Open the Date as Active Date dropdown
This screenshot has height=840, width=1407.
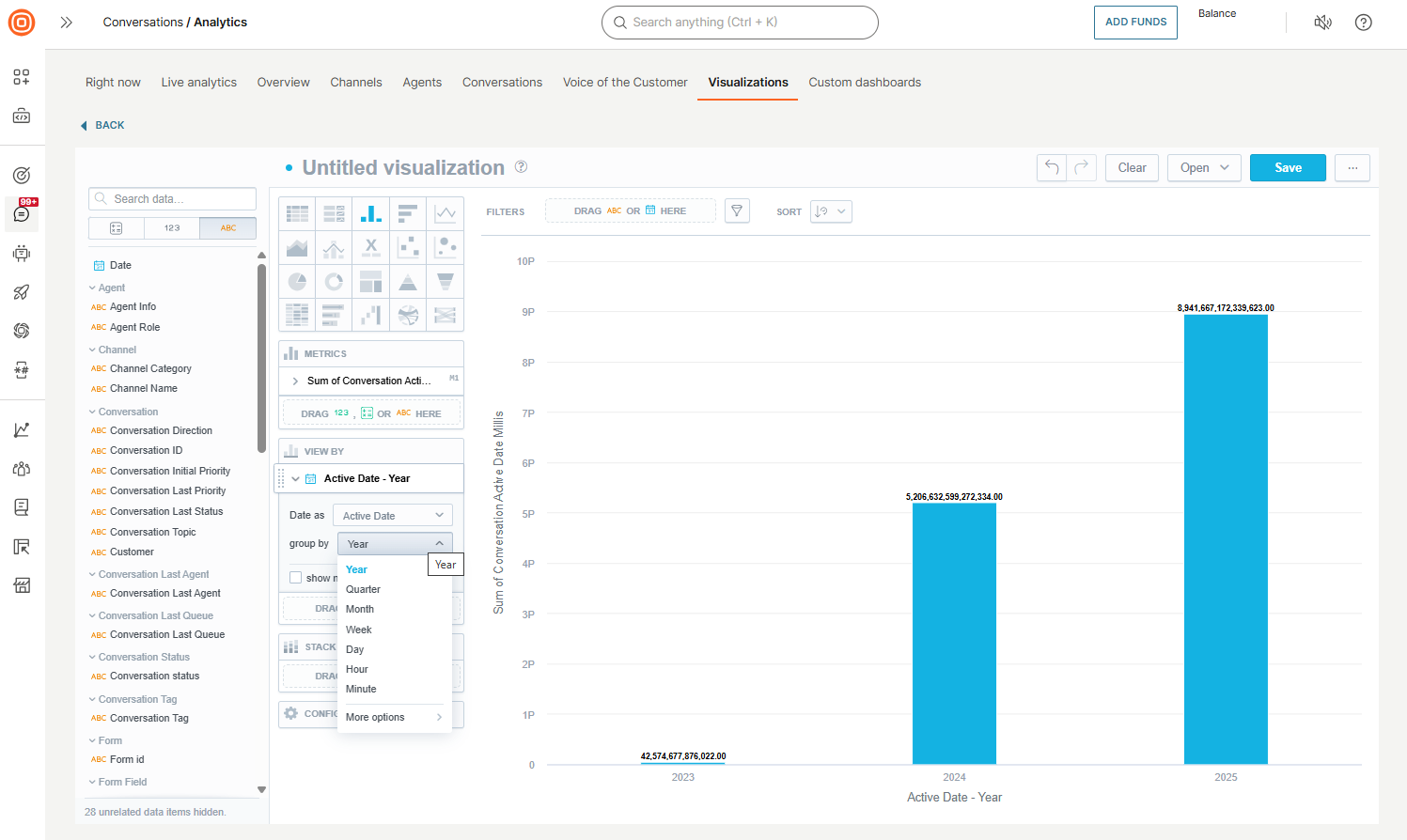pyautogui.click(x=393, y=515)
